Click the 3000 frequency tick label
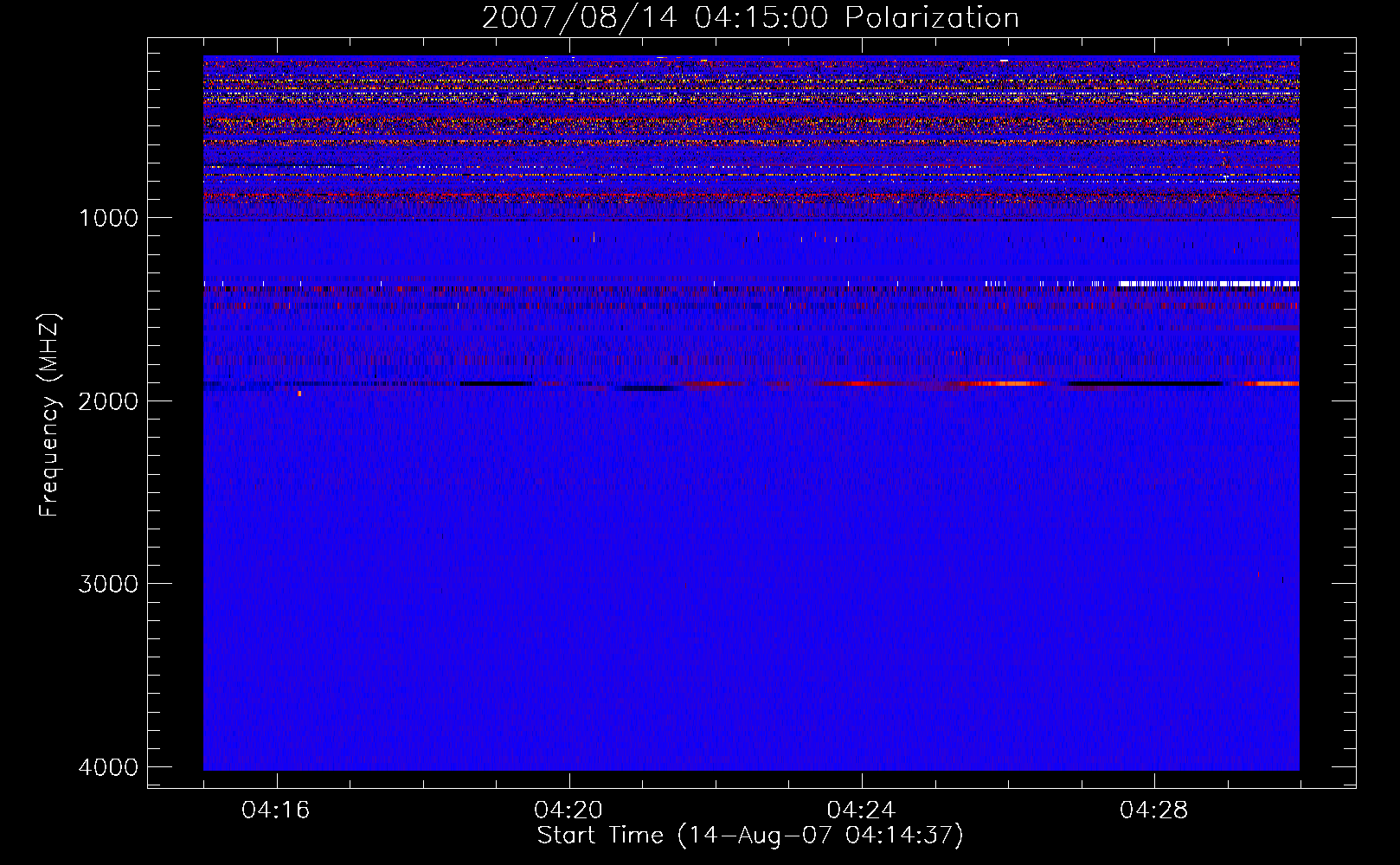This screenshot has height=865, width=1400. click(x=108, y=584)
